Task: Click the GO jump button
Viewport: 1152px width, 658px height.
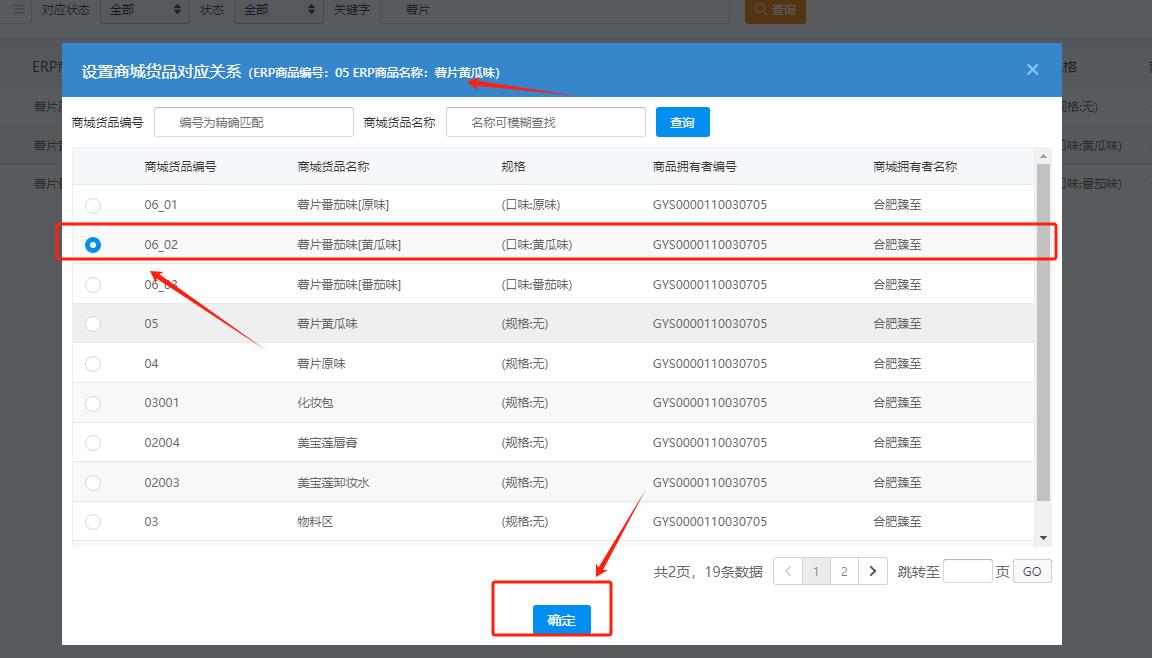Action: pyautogui.click(x=1032, y=571)
